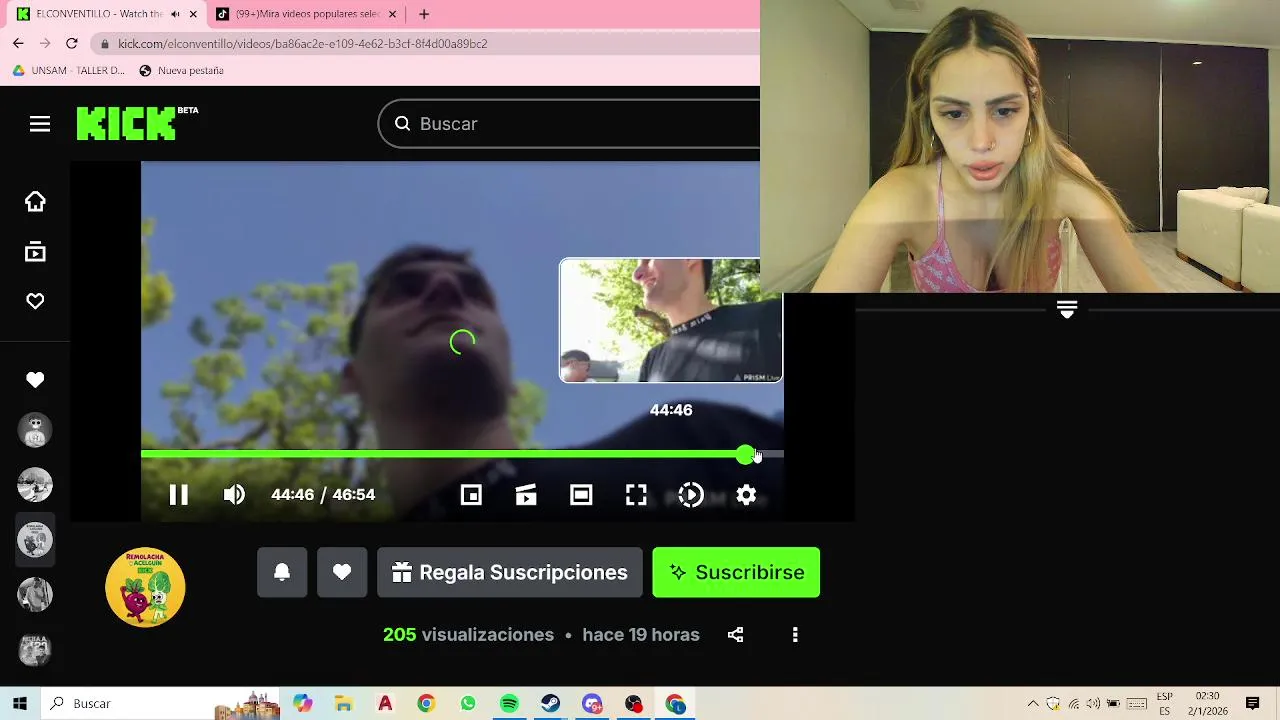Reload the page
The width and height of the screenshot is (1280, 720).
(x=72, y=43)
